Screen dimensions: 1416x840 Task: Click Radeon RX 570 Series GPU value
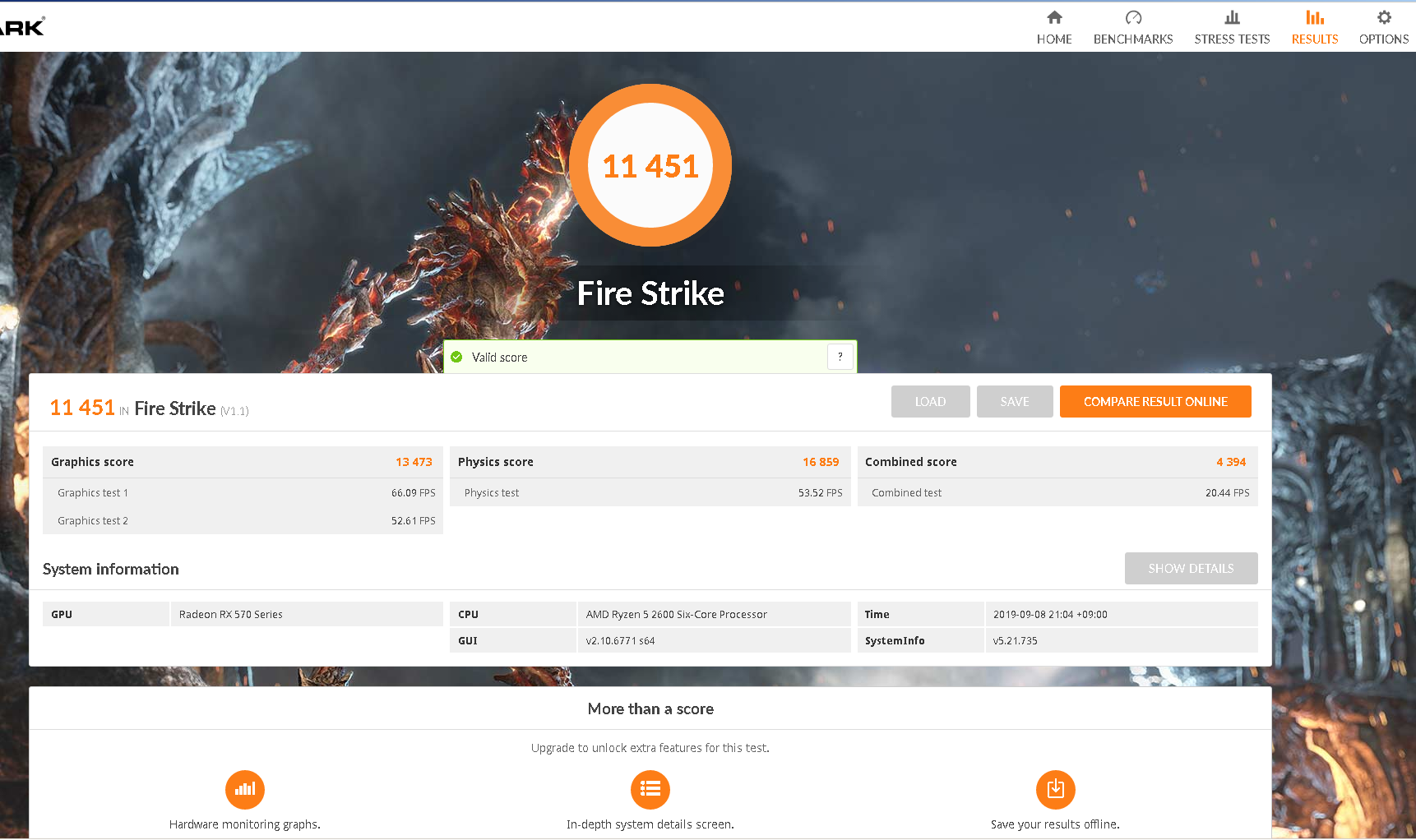point(231,614)
